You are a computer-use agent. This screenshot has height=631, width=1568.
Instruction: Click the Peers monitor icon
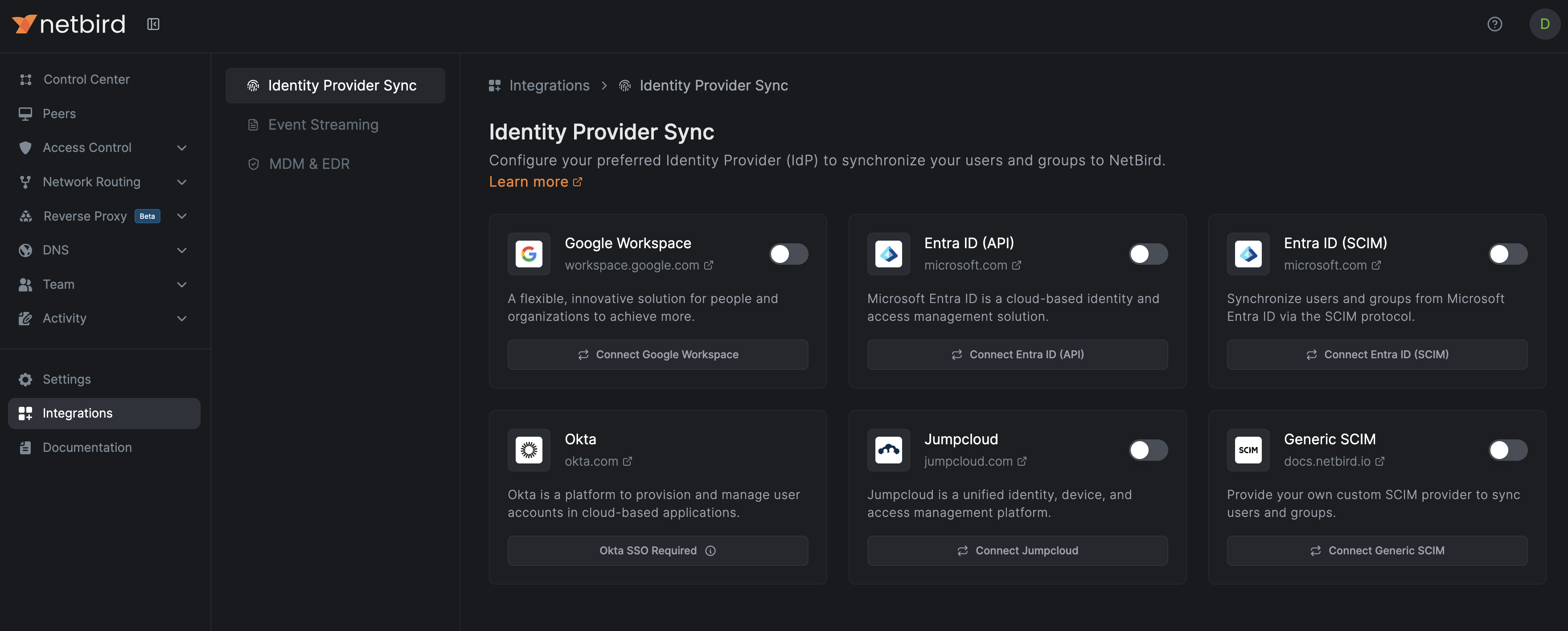click(25, 114)
